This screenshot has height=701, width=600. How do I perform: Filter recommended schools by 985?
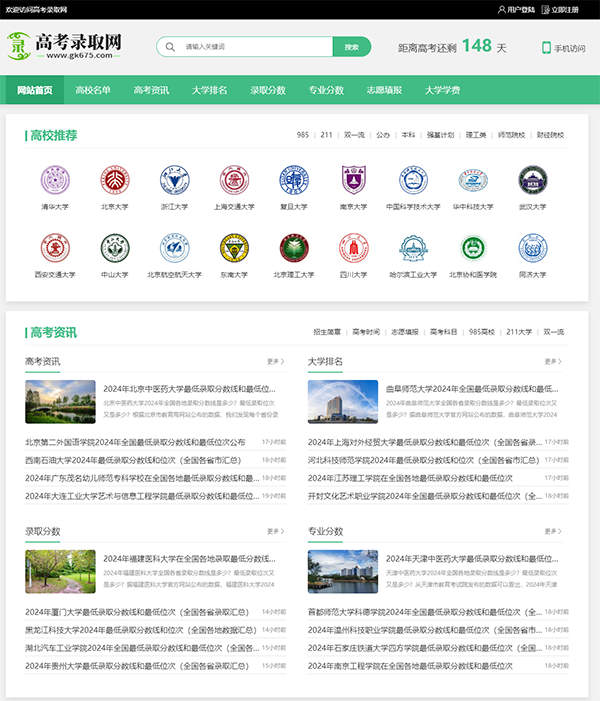(x=303, y=135)
